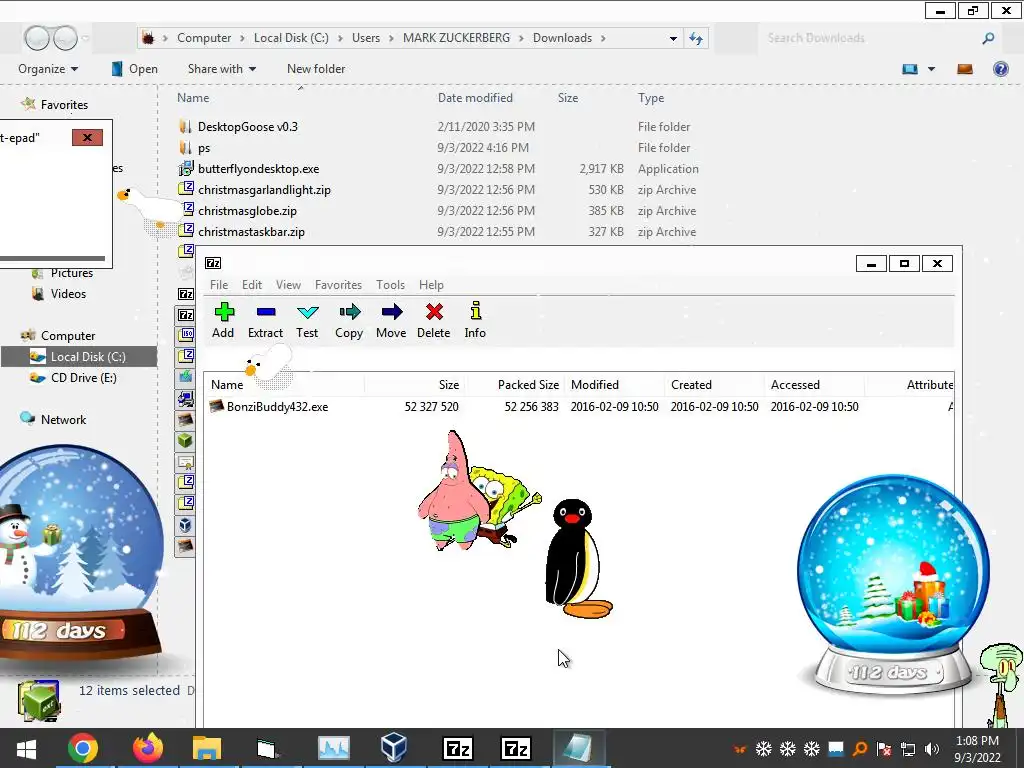Select the ps folder row
The height and width of the screenshot is (768, 1024).
tap(438, 148)
